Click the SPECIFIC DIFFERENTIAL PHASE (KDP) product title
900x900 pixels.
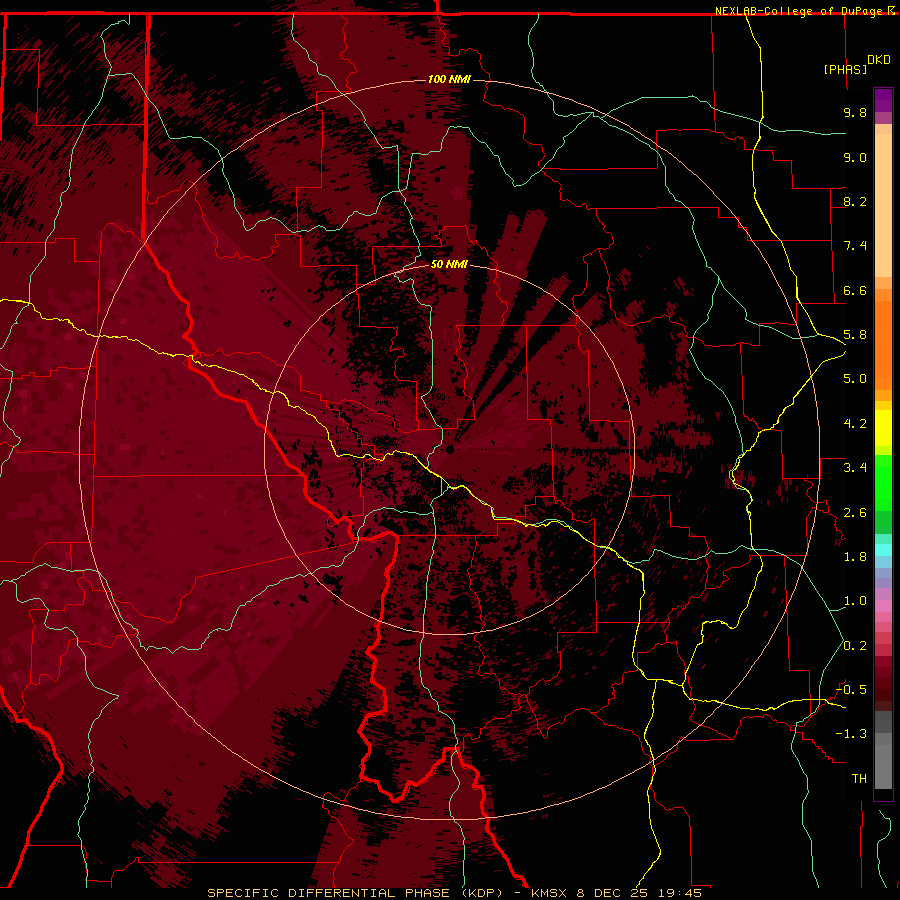[x=355, y=893]
